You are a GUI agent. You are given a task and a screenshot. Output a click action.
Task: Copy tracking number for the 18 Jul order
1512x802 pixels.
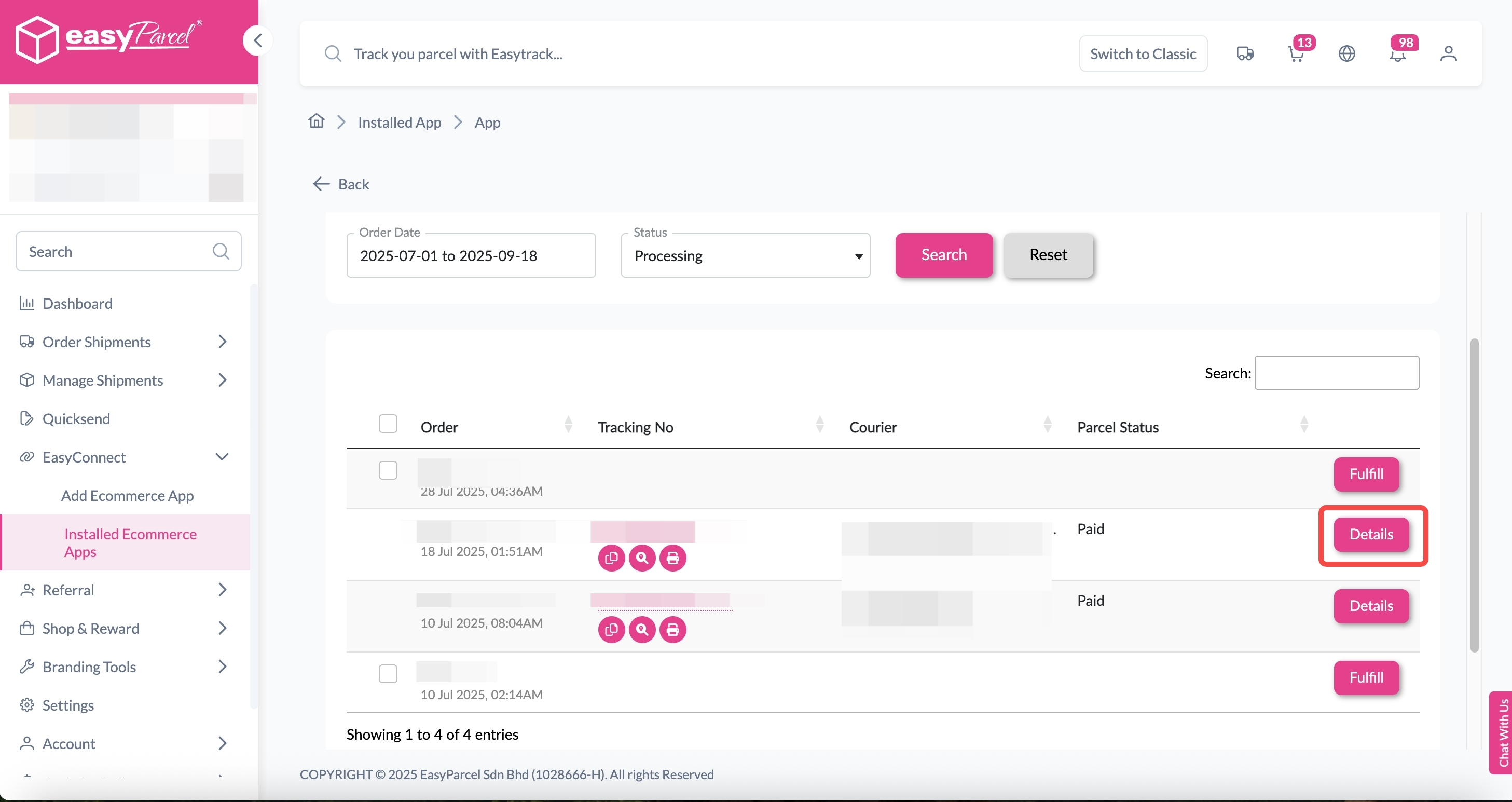point(611,559)
